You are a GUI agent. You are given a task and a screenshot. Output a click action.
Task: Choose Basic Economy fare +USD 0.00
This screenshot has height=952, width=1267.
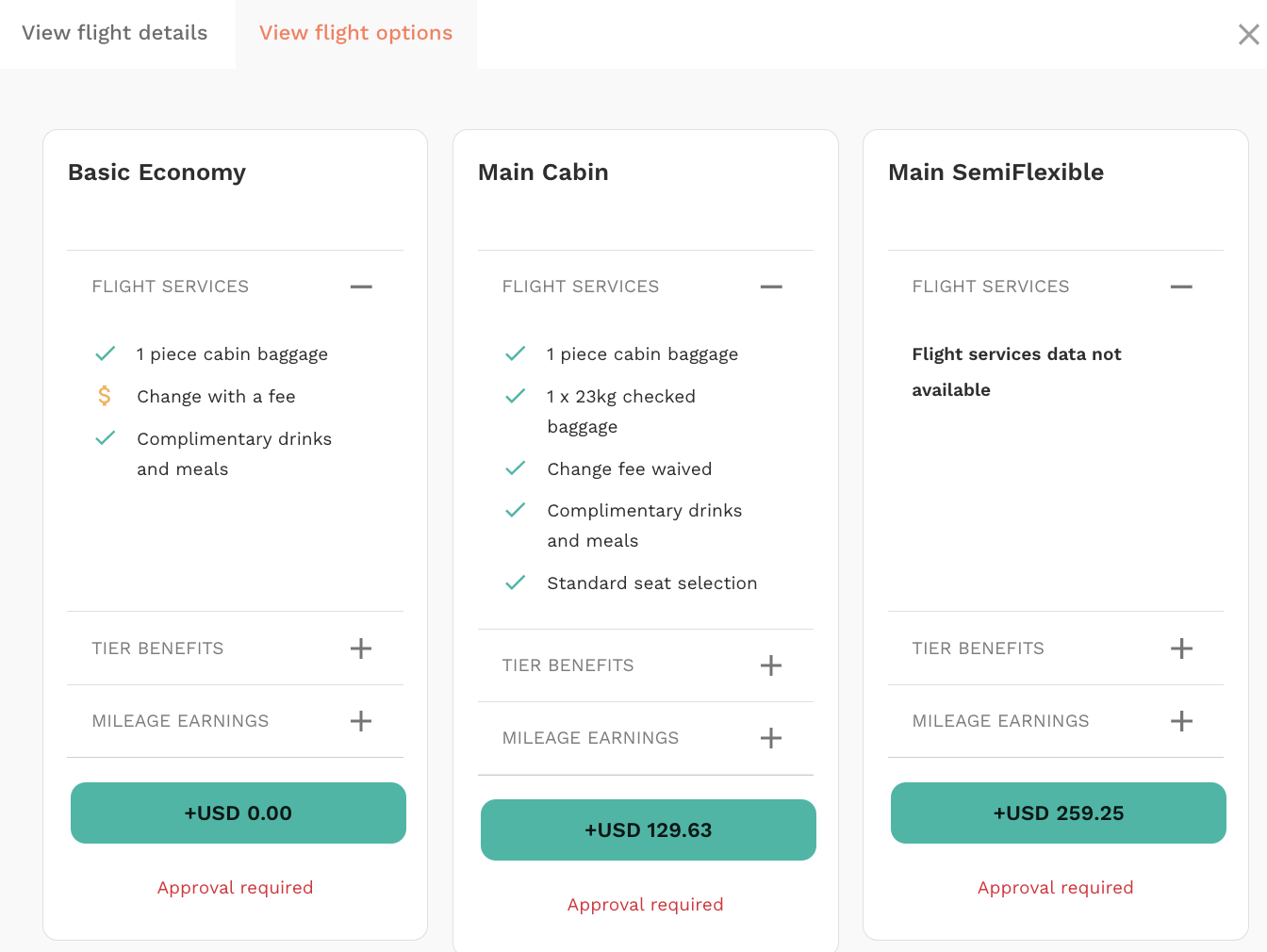[x=239, y=812]
